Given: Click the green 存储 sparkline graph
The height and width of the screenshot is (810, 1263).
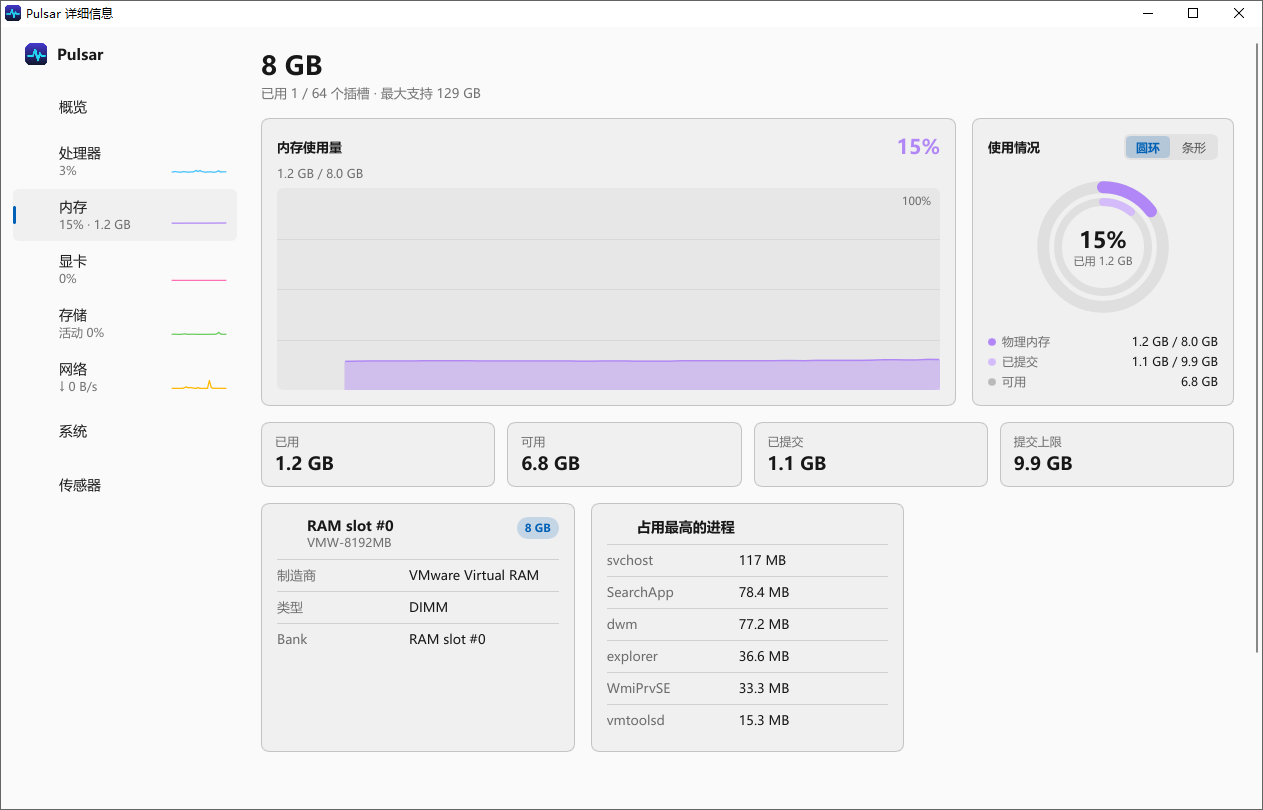Looking at the screenshot, I should [199, 332].
